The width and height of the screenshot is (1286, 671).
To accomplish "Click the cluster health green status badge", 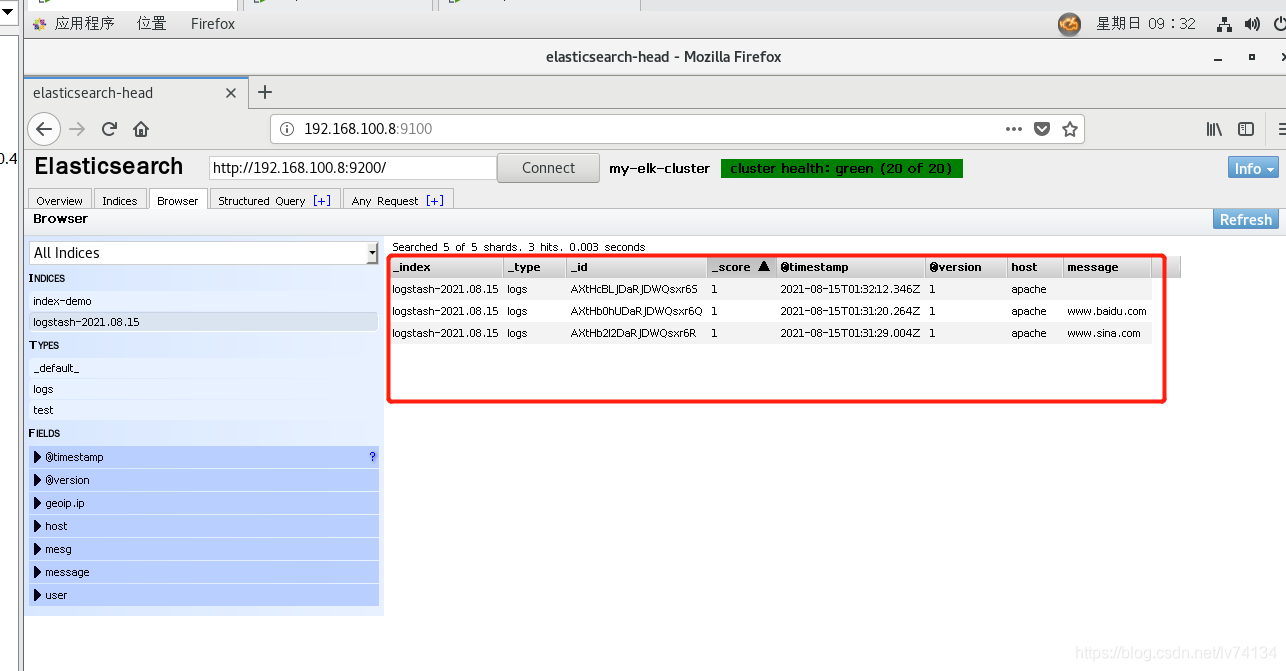I will click(842, 168).
